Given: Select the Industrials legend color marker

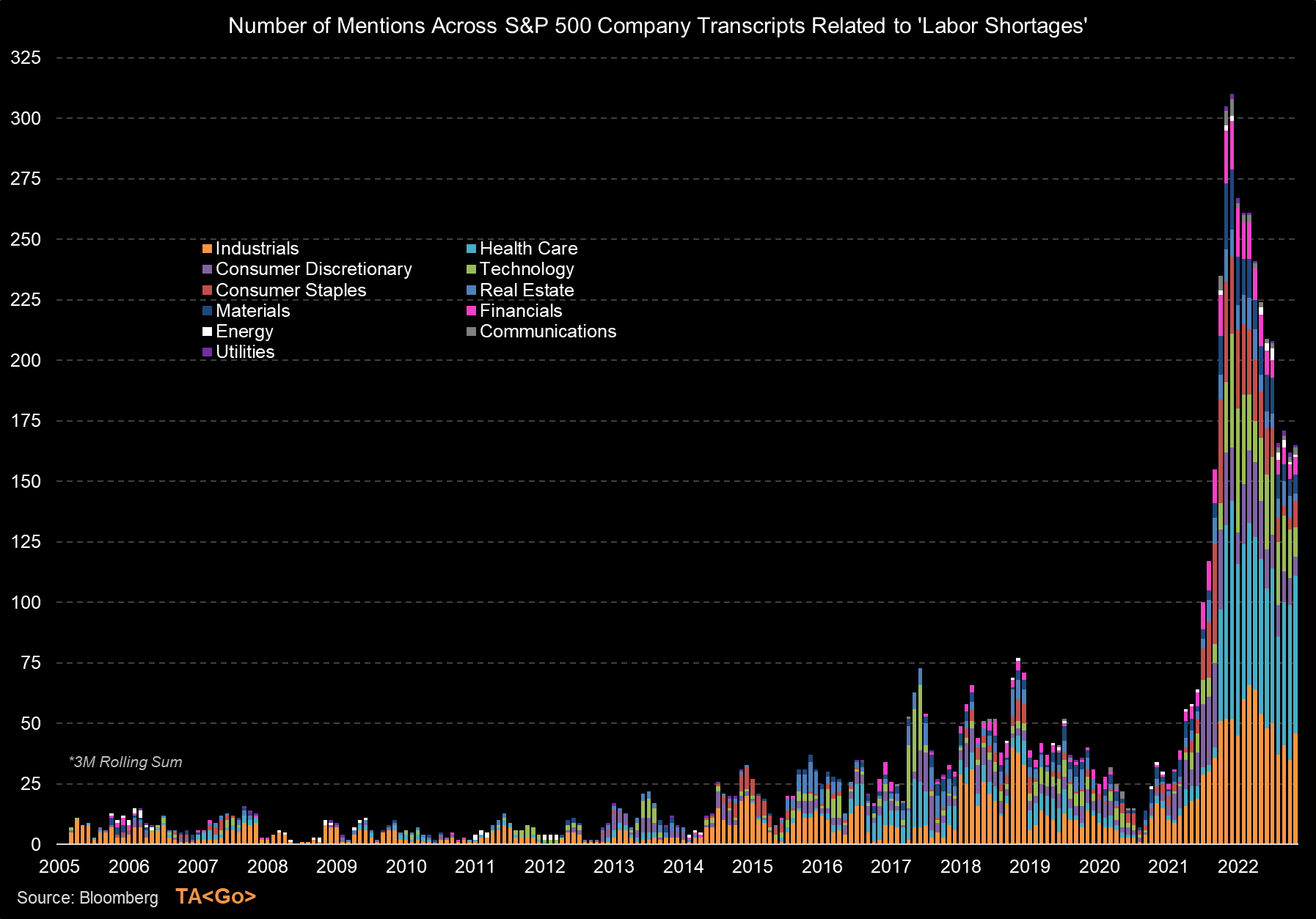Looking at the screenshot, I should (x=208, y=249).
